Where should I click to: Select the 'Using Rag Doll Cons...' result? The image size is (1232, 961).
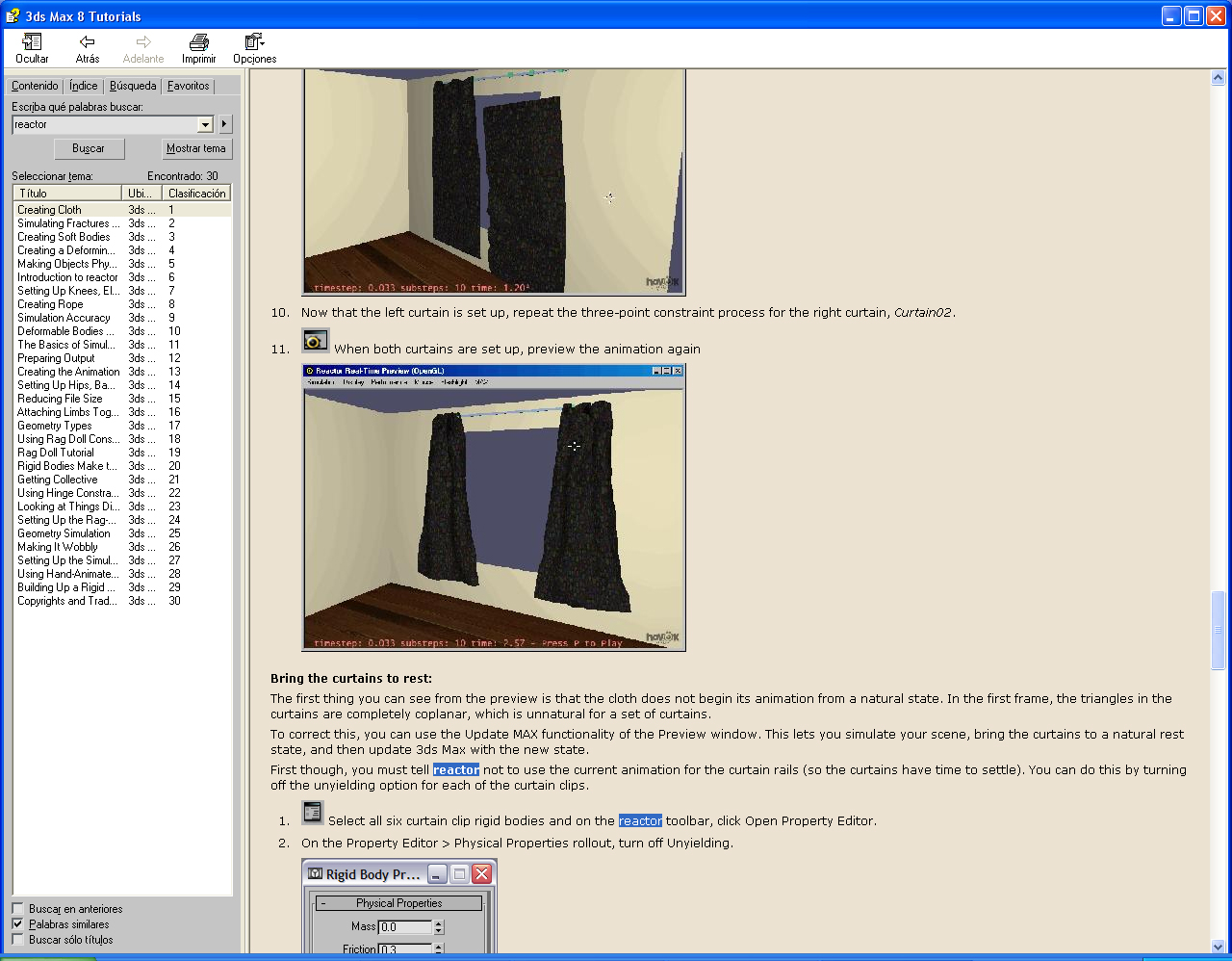coord(67,439)
